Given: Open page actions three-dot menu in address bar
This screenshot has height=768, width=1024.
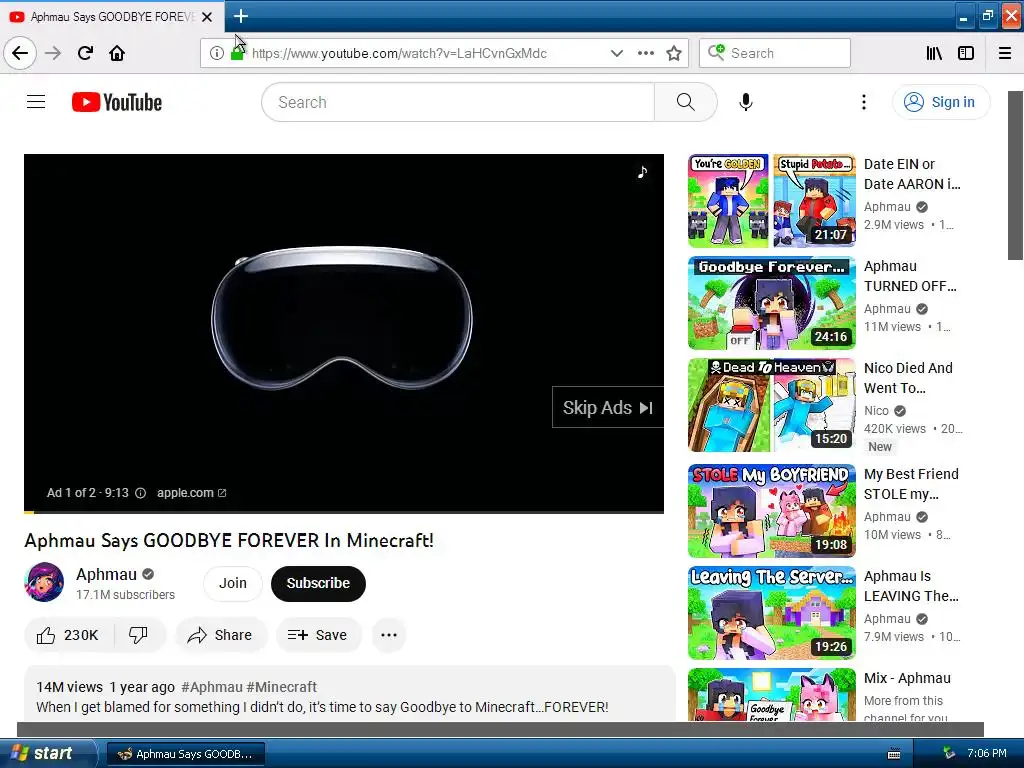Looking at the screenshot, I should (645, 53).
